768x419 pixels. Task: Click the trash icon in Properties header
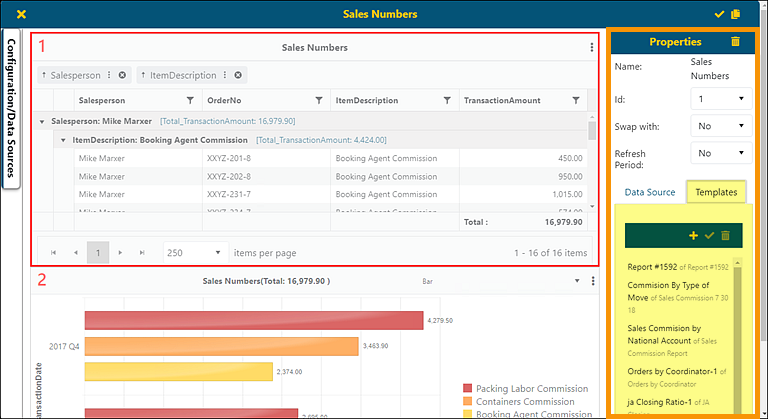pyautogui.click(x=736, y=42)
